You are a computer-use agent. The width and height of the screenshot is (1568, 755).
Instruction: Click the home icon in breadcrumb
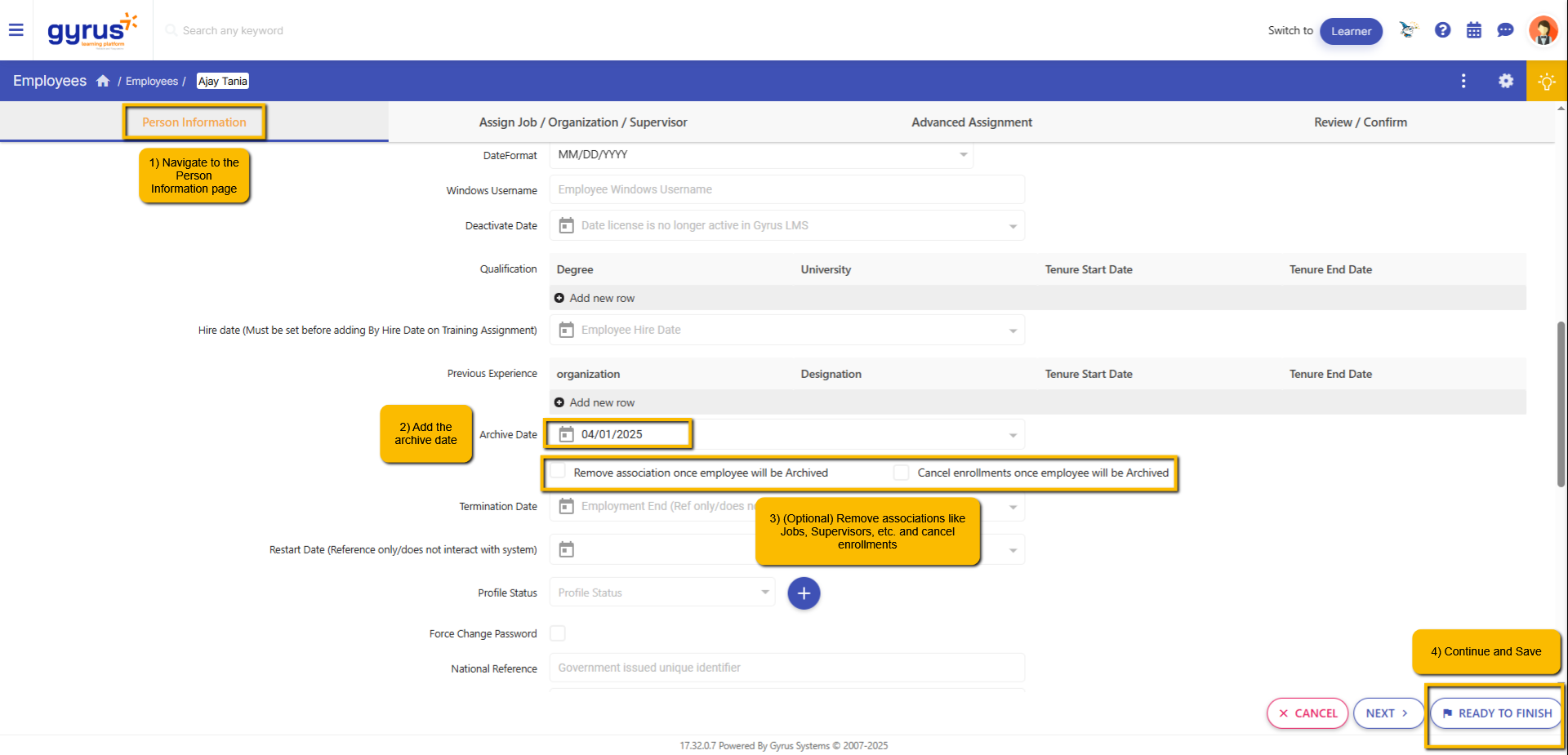[x=103, y=81]
